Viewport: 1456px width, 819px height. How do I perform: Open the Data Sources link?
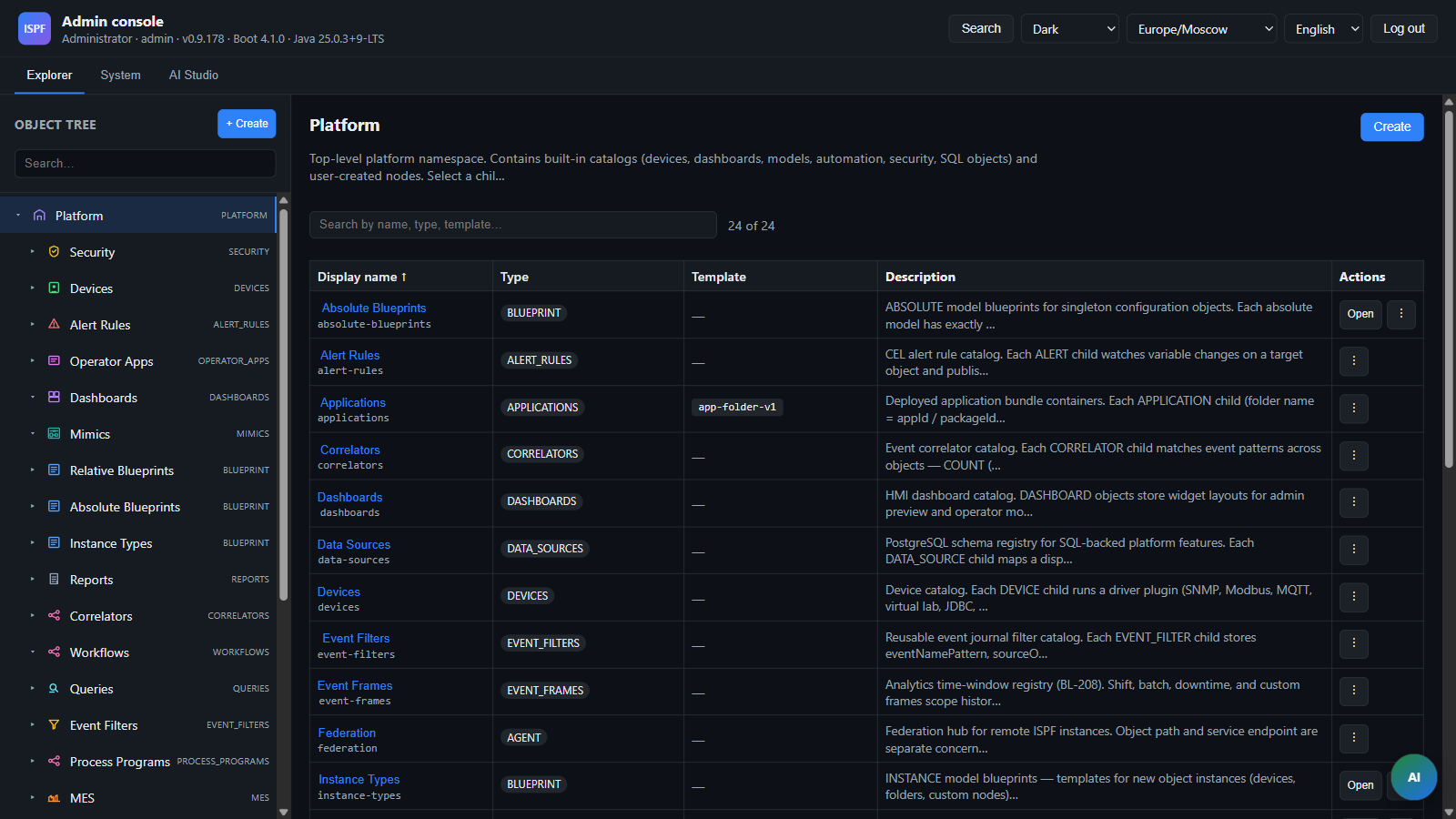pyautogui.click(x=354, y=544)
